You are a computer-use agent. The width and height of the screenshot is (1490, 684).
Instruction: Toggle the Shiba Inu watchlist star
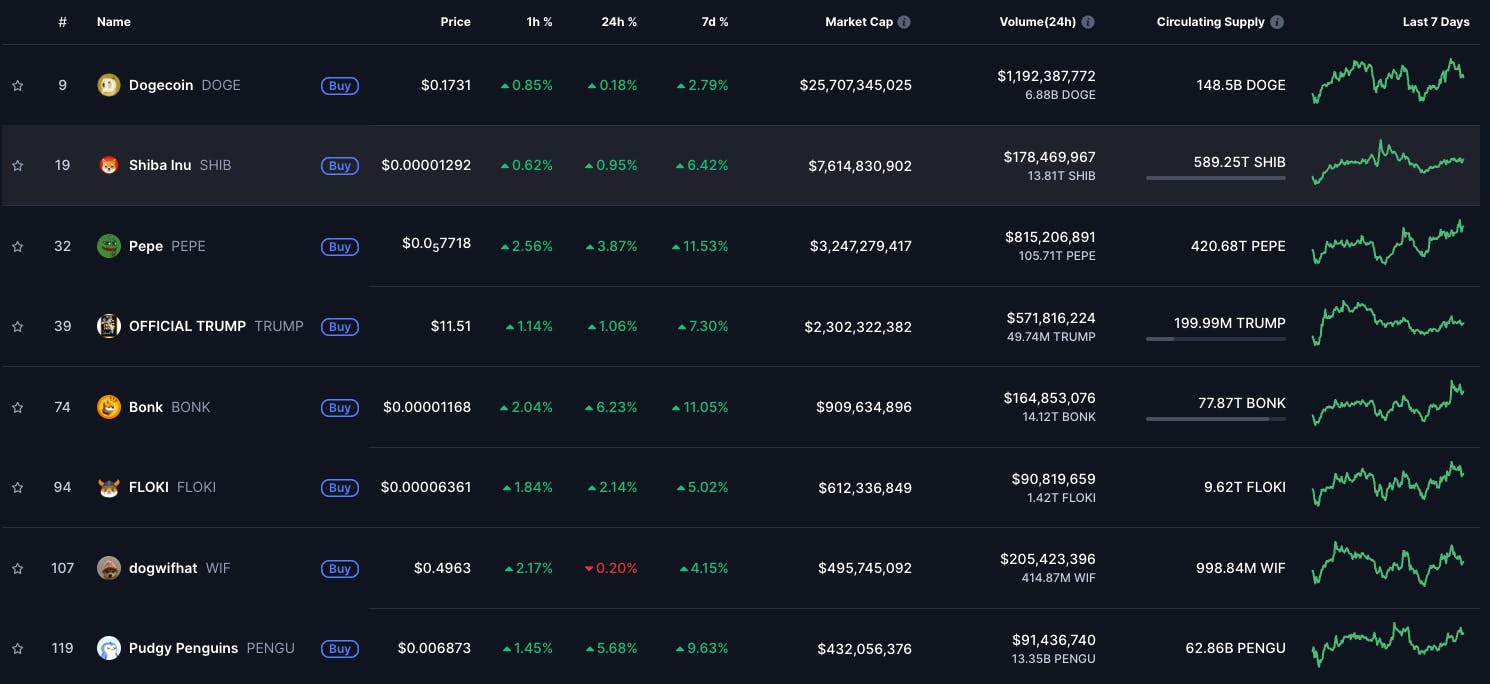coord(17,165)
